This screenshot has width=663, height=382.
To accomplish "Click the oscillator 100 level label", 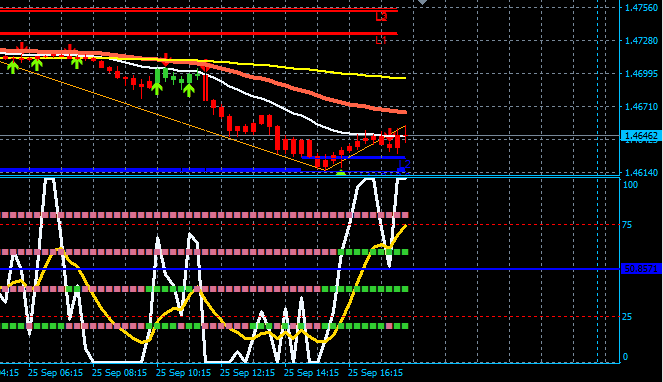I will [630, 185].
